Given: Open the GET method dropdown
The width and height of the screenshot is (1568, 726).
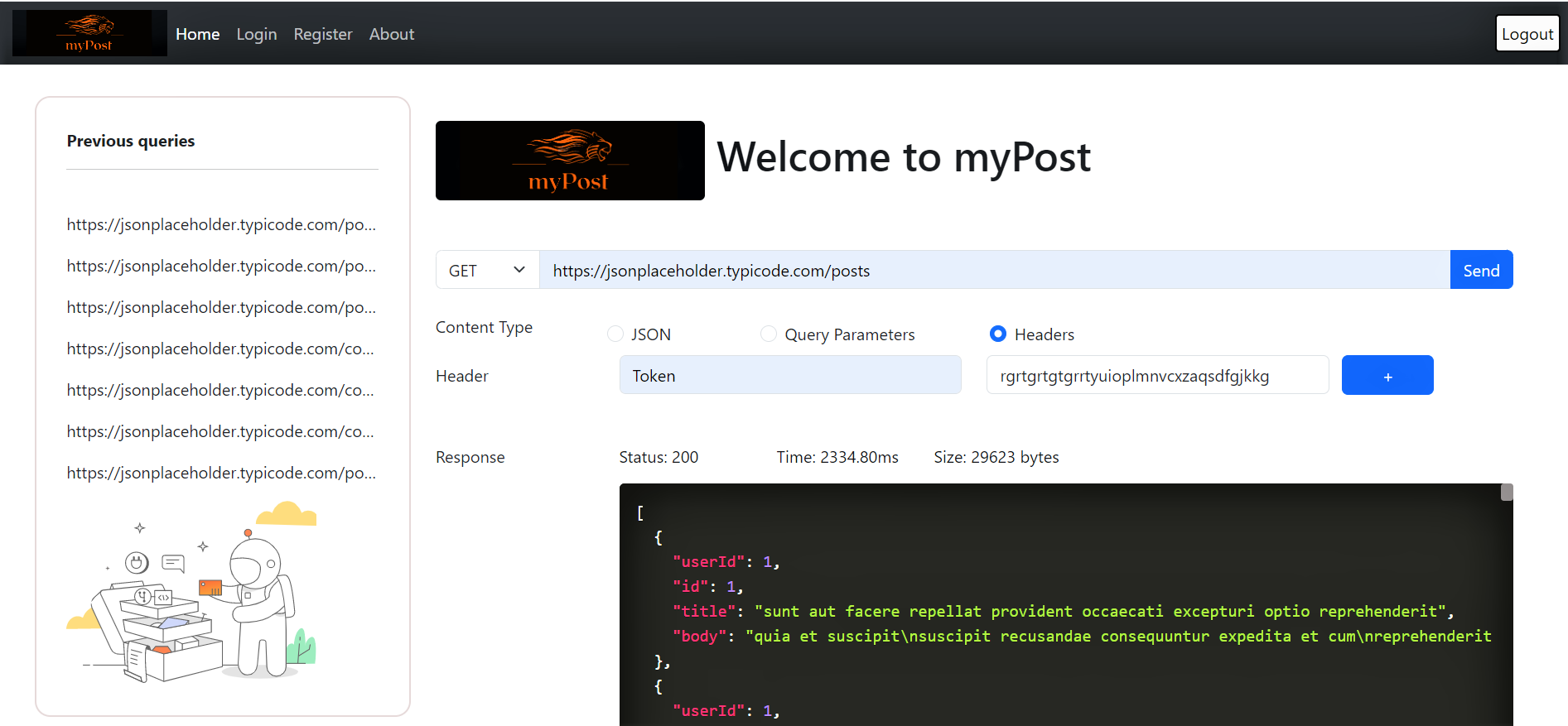Looking at the screenshot, I should [488, 270].
